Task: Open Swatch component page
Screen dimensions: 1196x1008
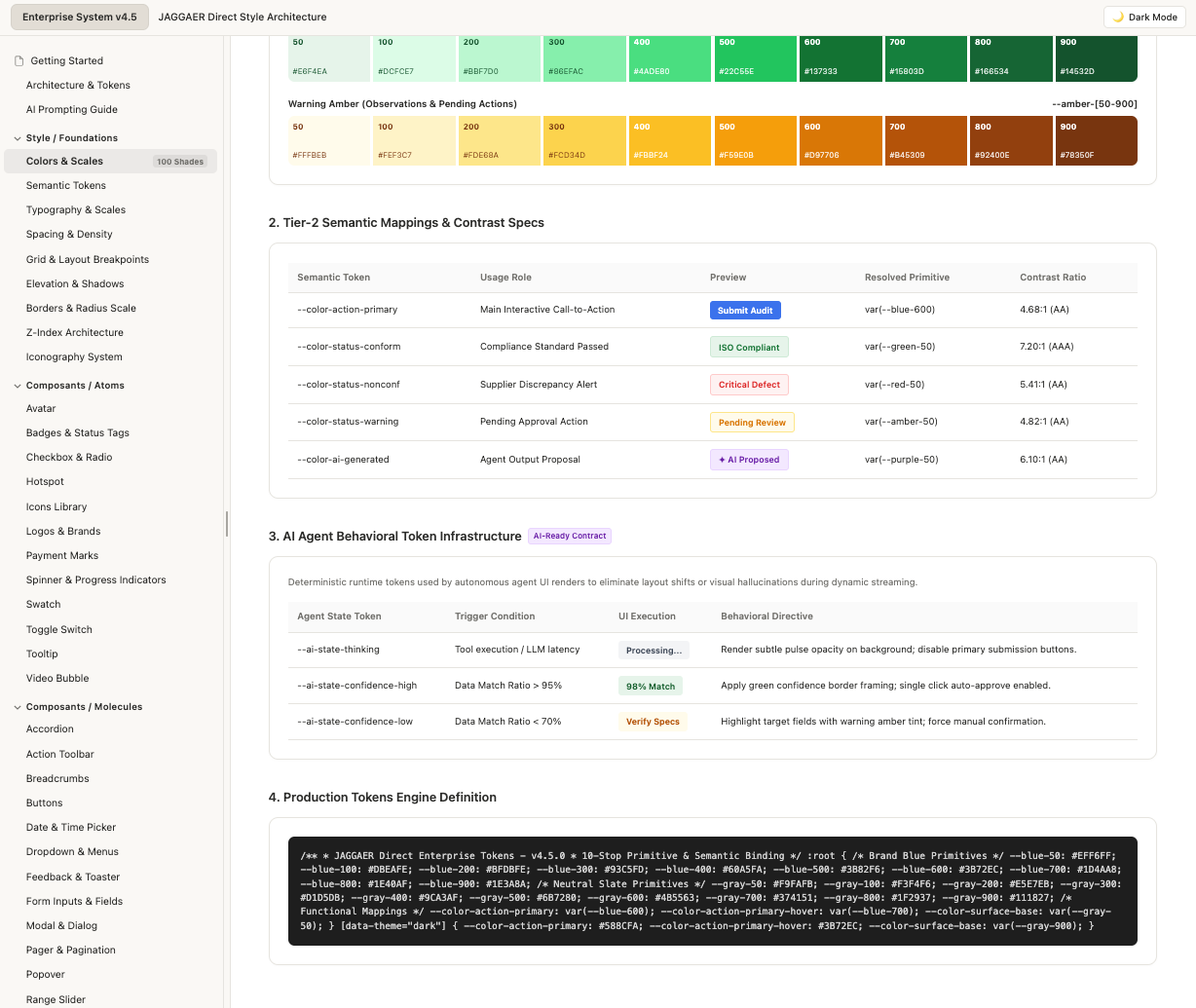Action: (x=44, y=604)
